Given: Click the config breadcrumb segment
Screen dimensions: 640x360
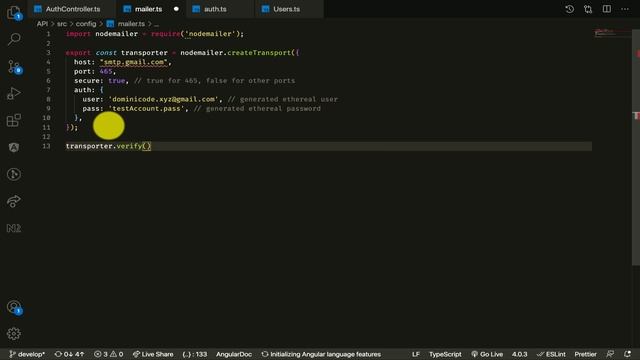Looking at the screenshot, I should 86,24.
